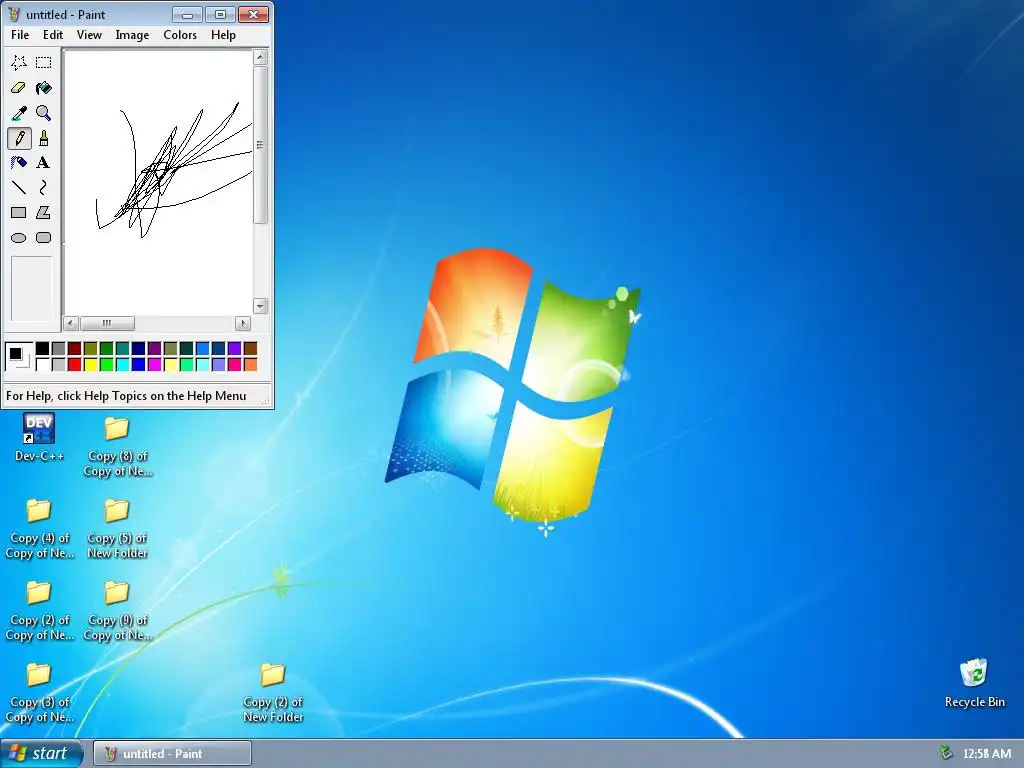Click the horizontal scroll left arrow
Screen dimensions: 1024x768
(x=71, y=323)
